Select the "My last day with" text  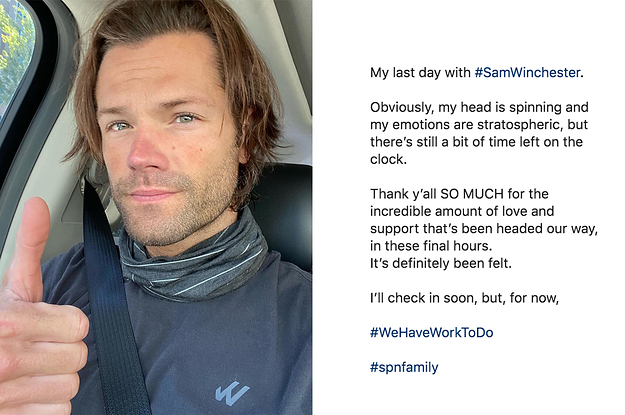[x=420, y=73]
